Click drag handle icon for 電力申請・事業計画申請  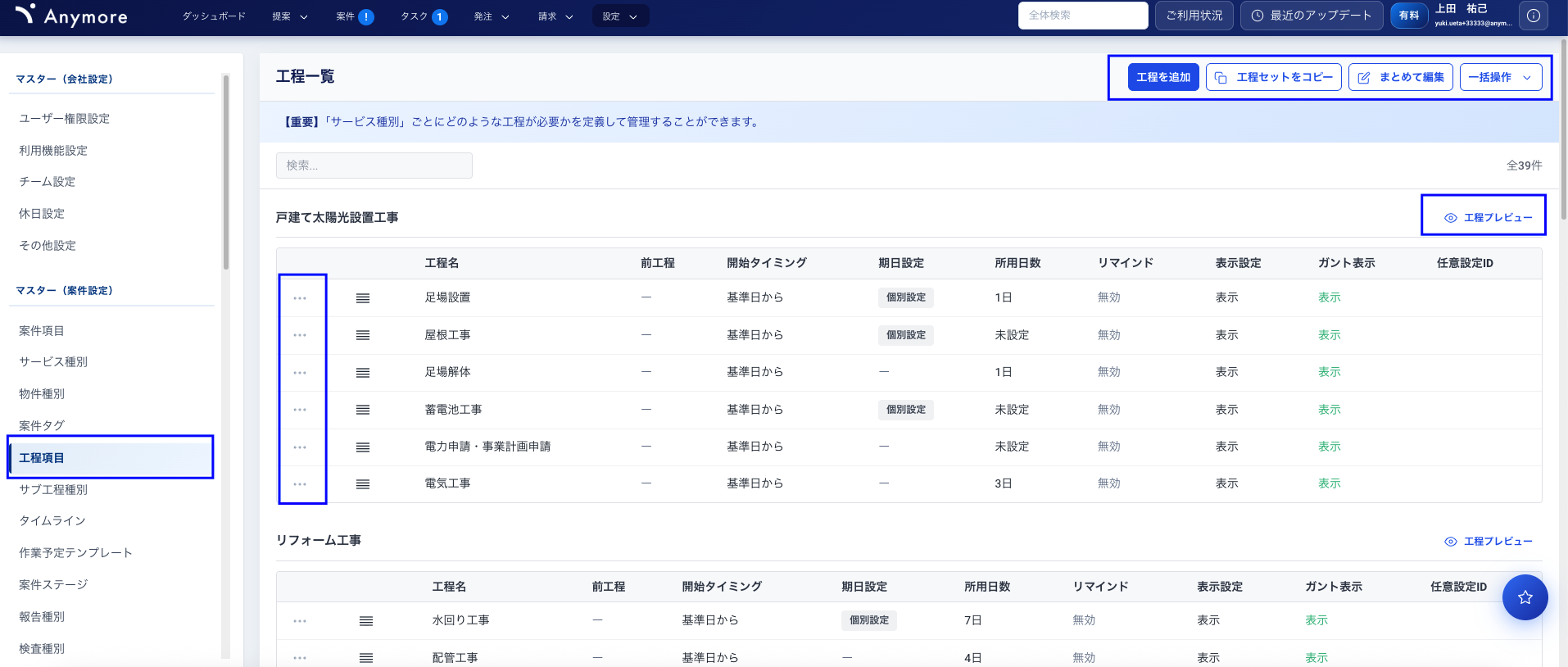point(363,447)
